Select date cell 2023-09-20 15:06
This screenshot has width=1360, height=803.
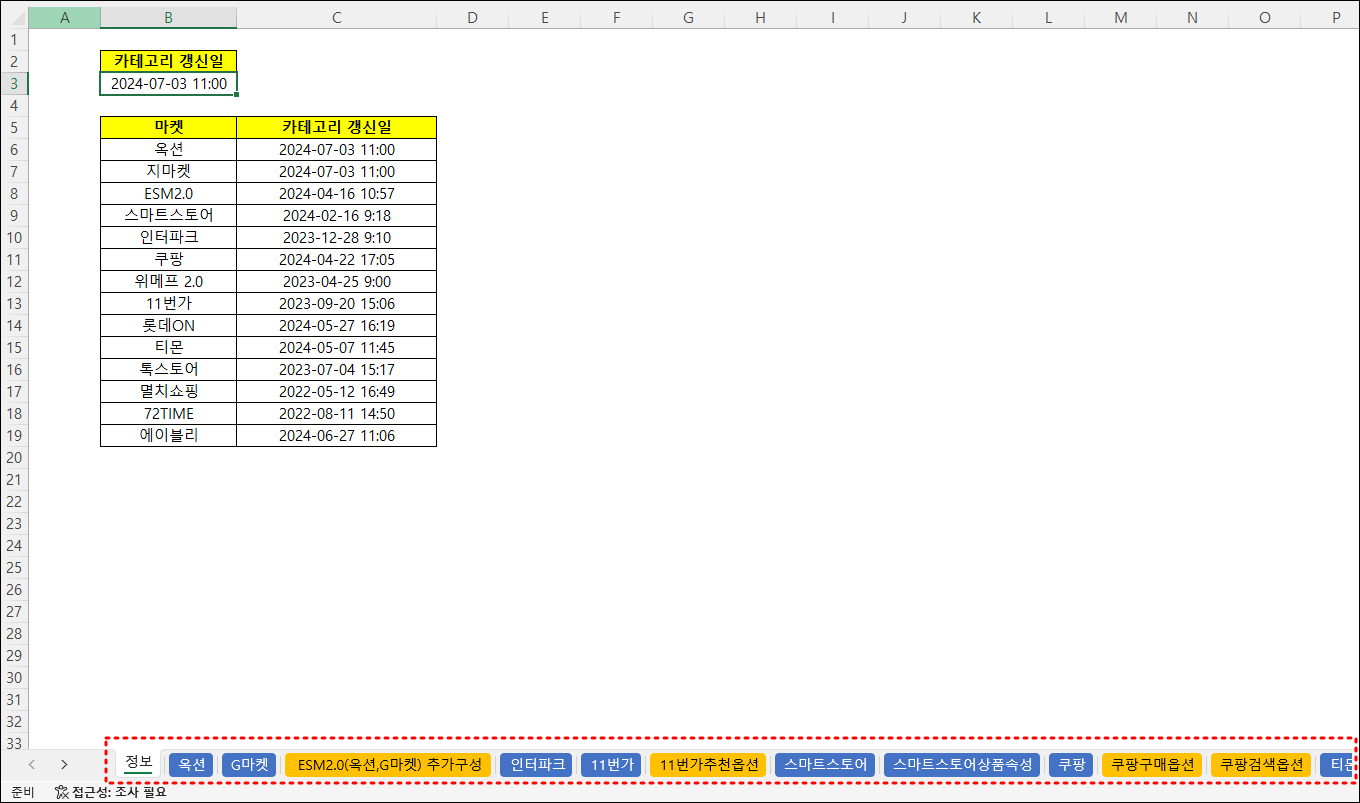click(336, 303)
